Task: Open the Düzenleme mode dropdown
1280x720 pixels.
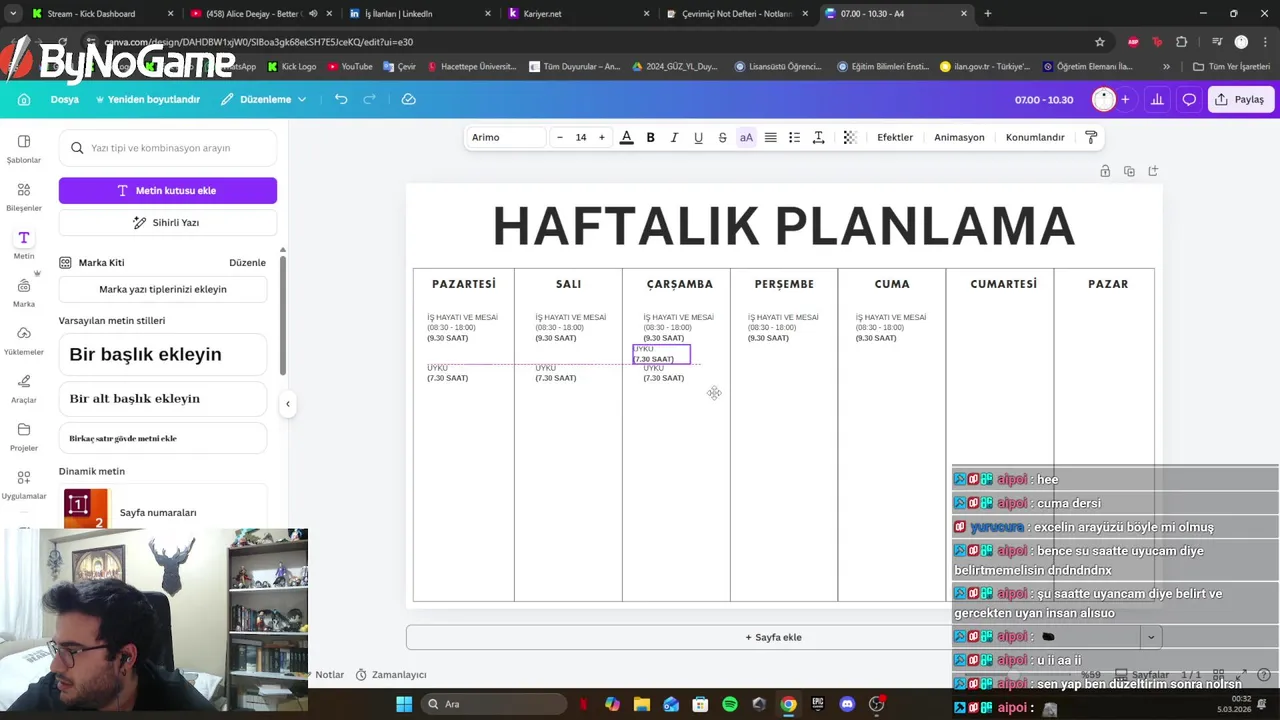Action: pos(264,99)
